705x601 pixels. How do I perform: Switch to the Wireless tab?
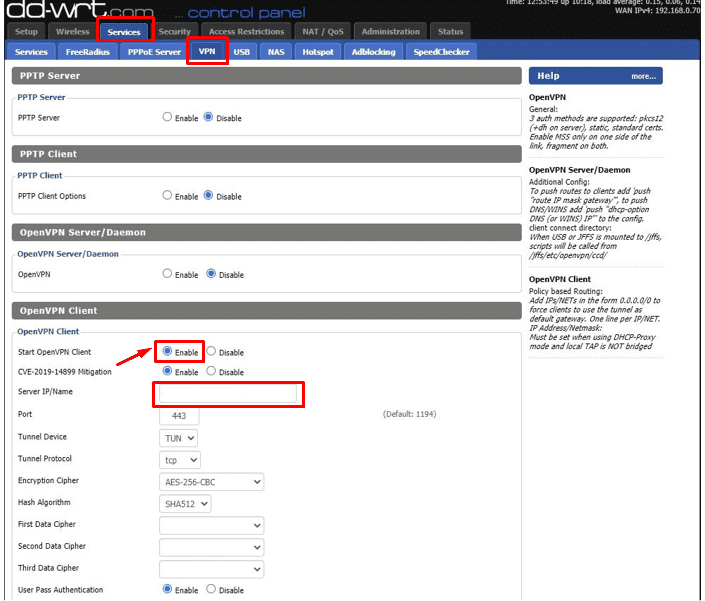(x=70, y=32)
